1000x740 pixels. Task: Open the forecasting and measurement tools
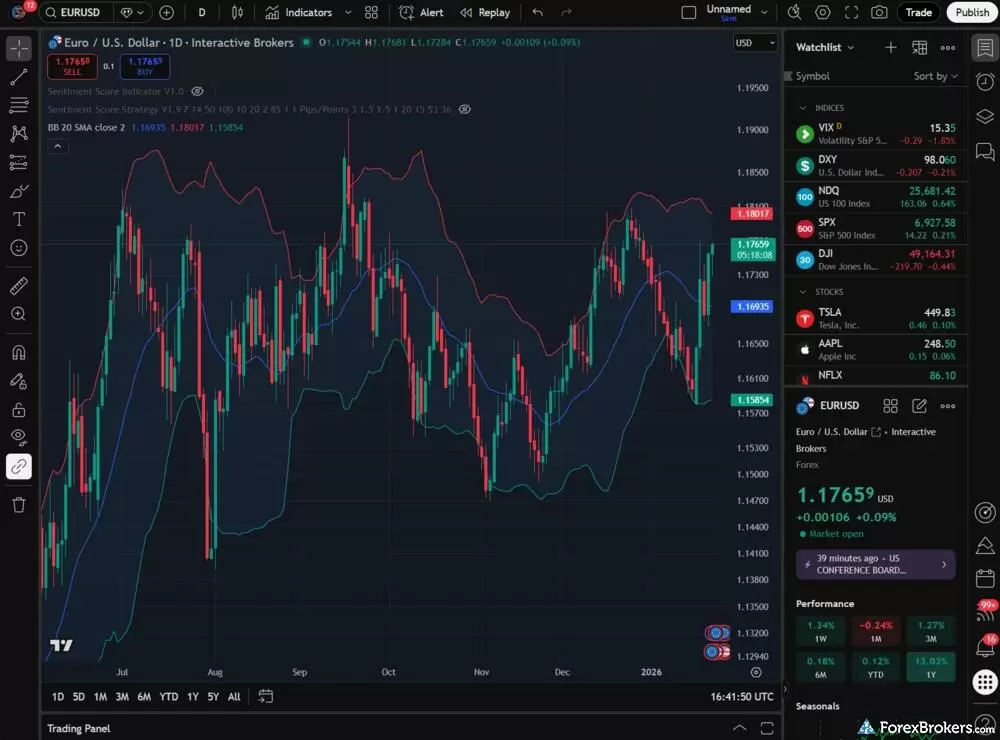[19, 163]
